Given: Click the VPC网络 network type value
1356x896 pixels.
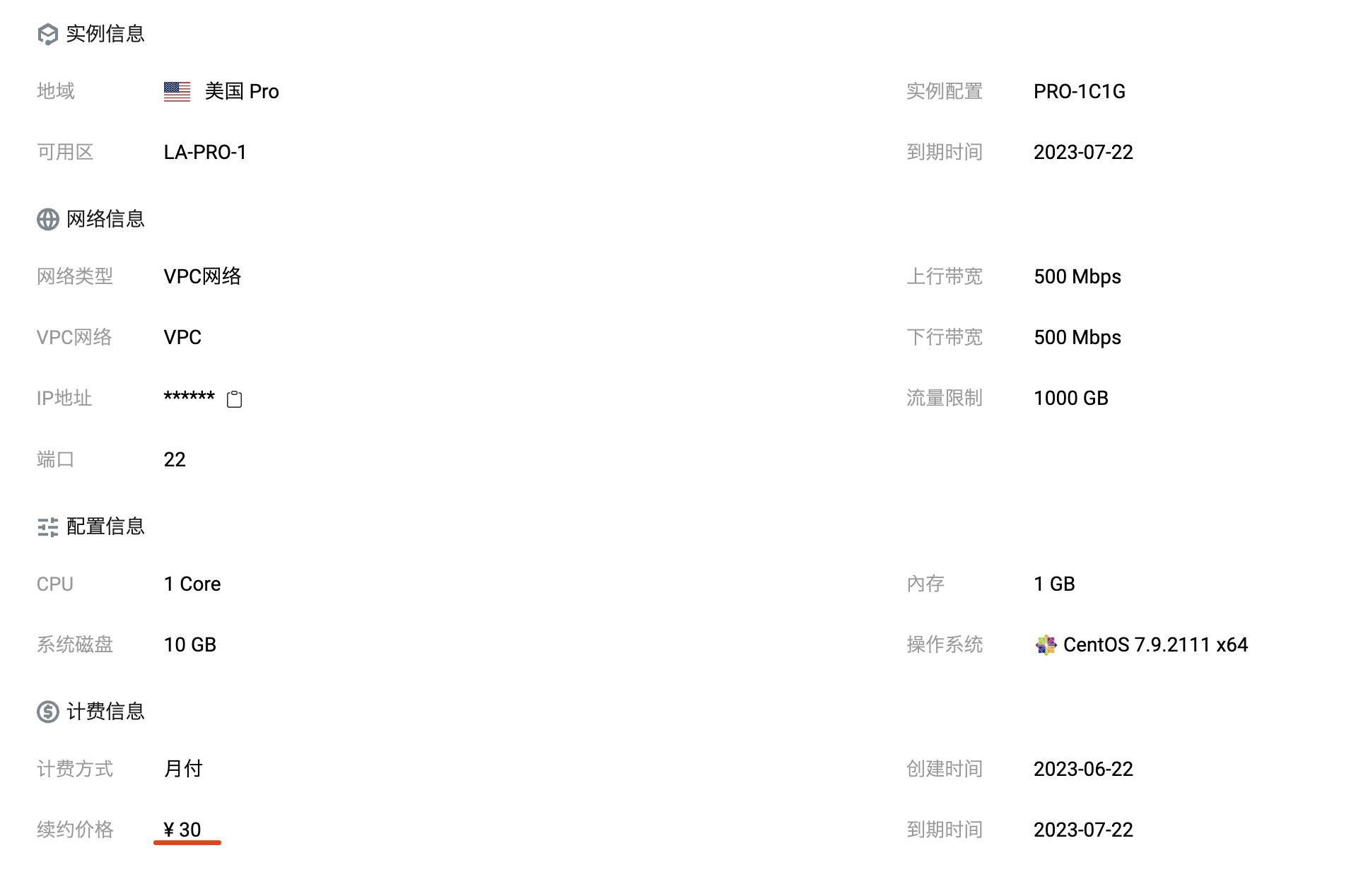Looking at the screenshot, I should click(202, 276).
